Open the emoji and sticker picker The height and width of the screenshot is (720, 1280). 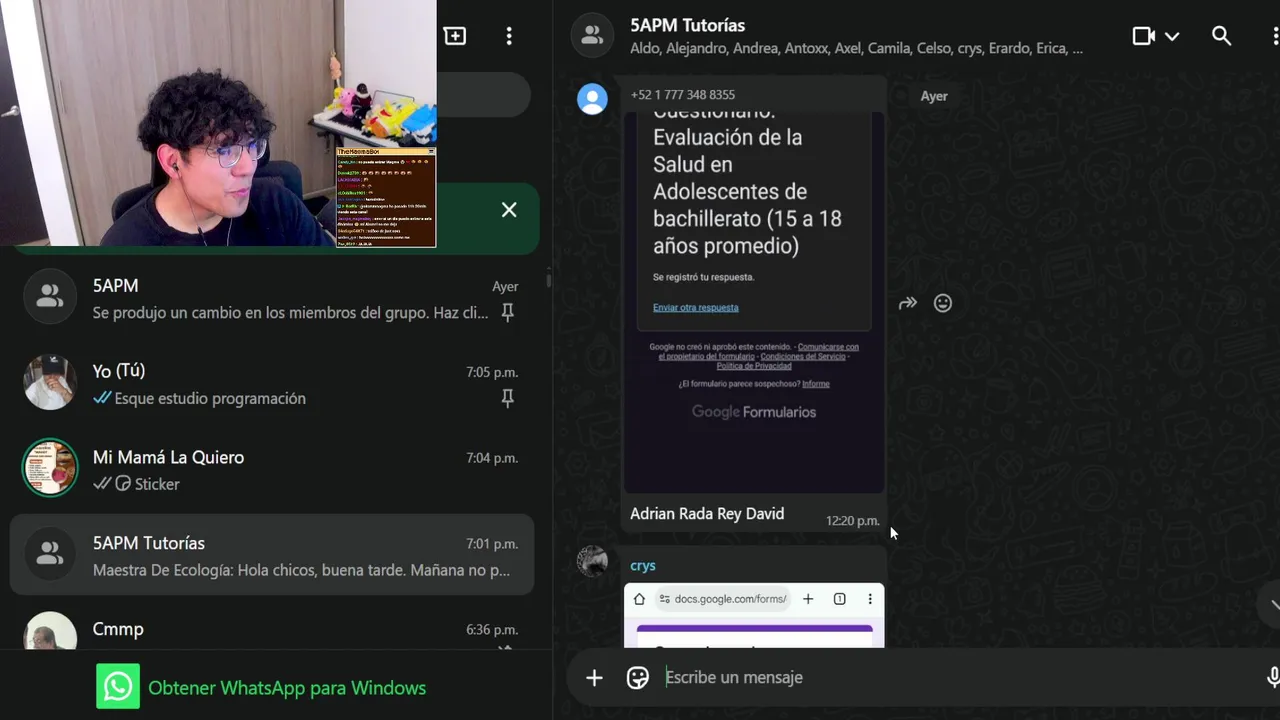pyautogui.click(x=638, y=678)
